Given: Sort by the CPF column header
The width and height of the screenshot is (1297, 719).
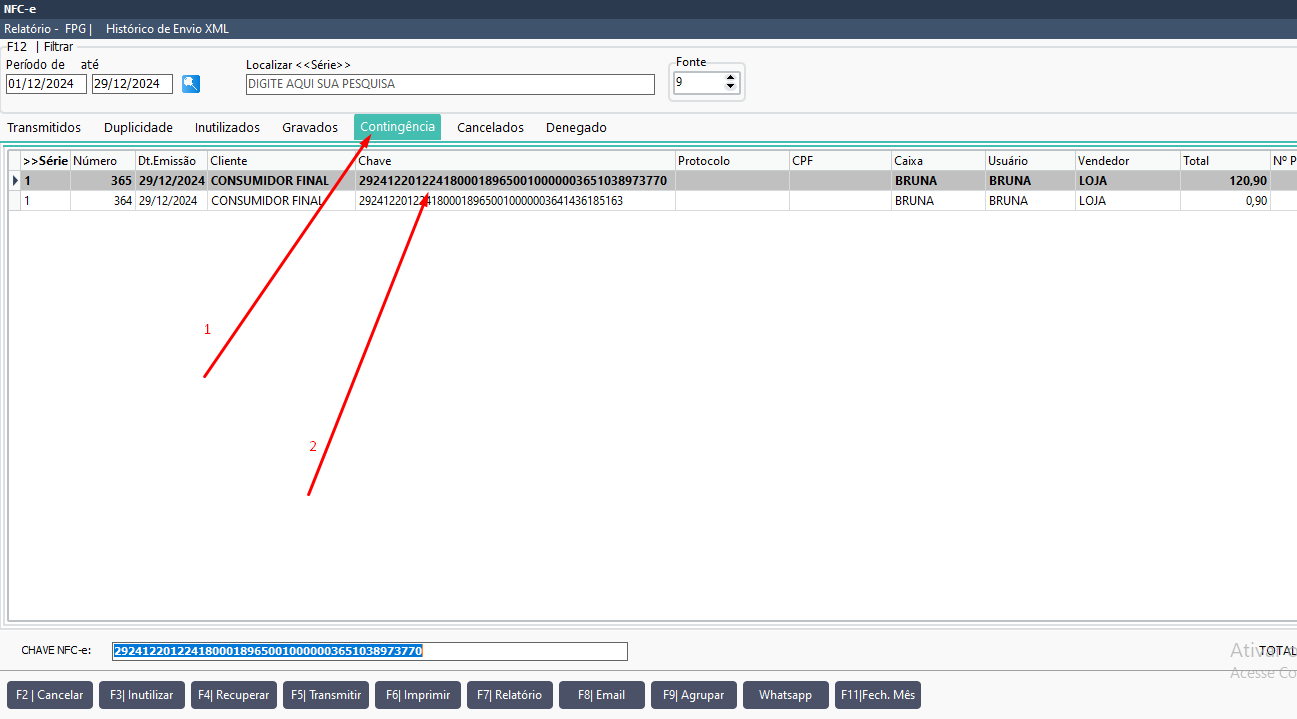Looking at the screenshot, I should coord(840,161).
